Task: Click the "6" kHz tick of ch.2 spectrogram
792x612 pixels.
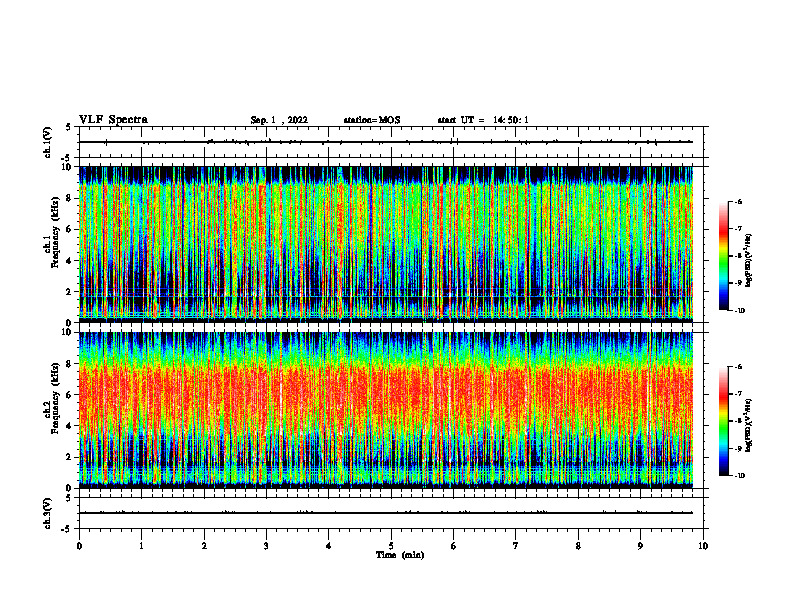Action: click(x=70, y=395)
